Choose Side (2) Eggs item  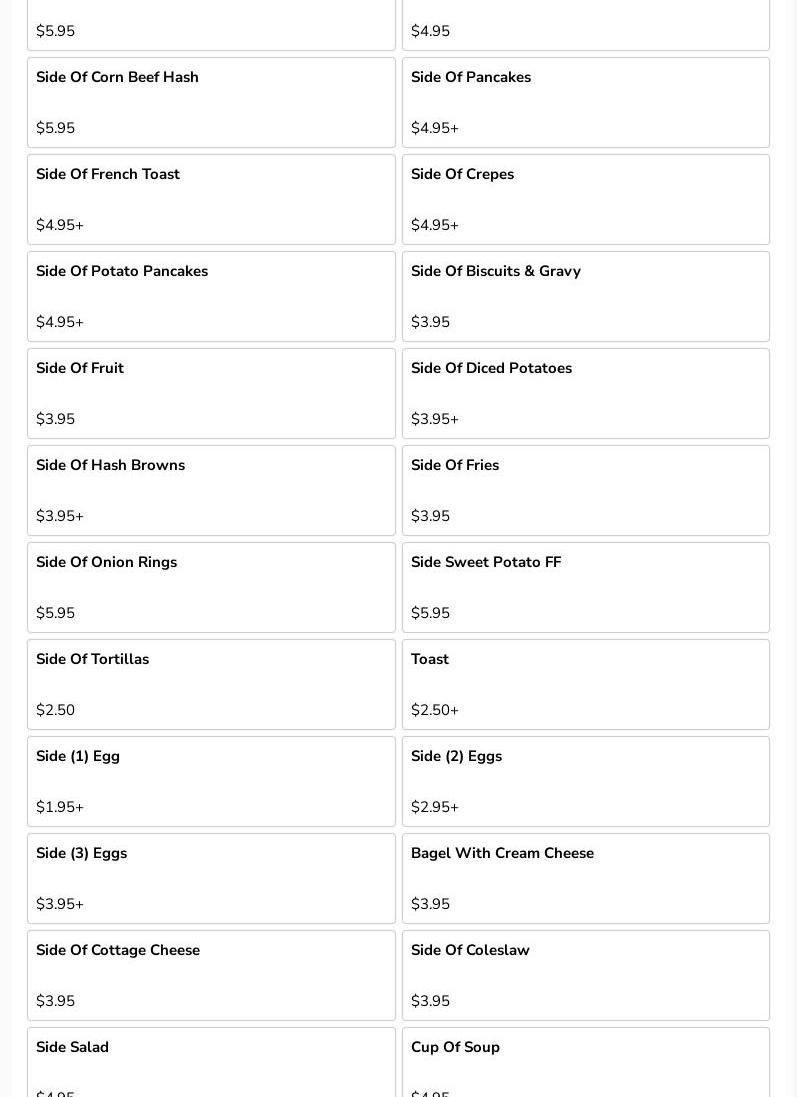[x=585, y=781]
